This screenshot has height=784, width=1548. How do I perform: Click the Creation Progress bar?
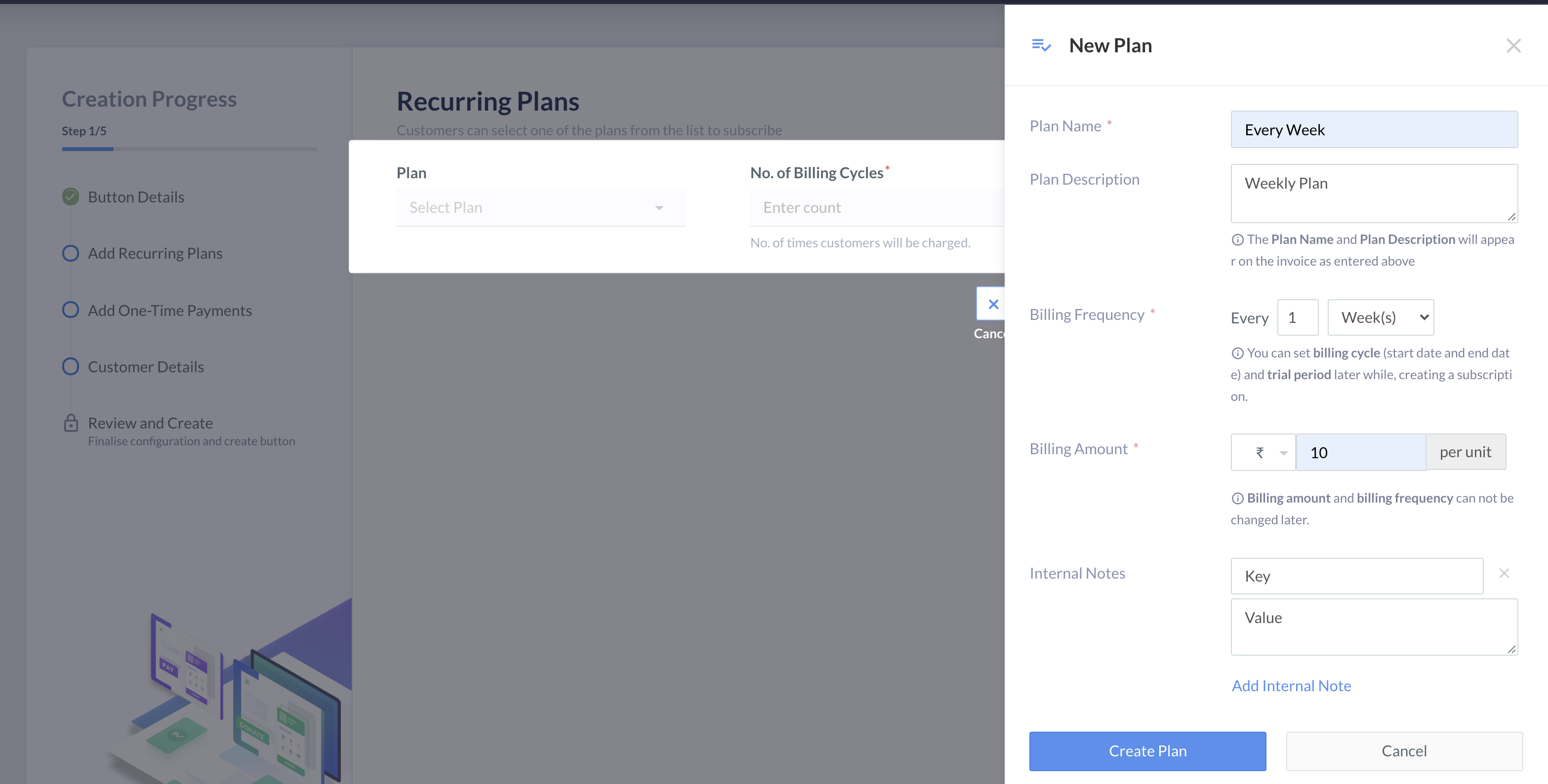(x=189, y=149)
